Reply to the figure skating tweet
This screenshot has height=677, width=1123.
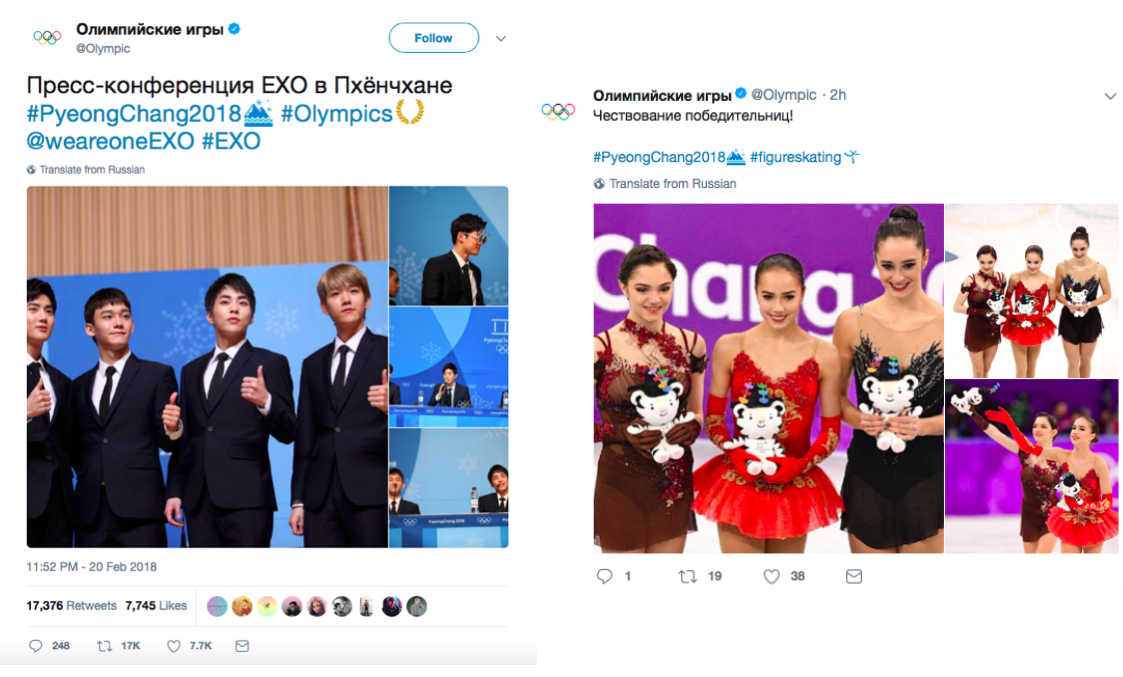pyautogui.click(x=603, y=576)
